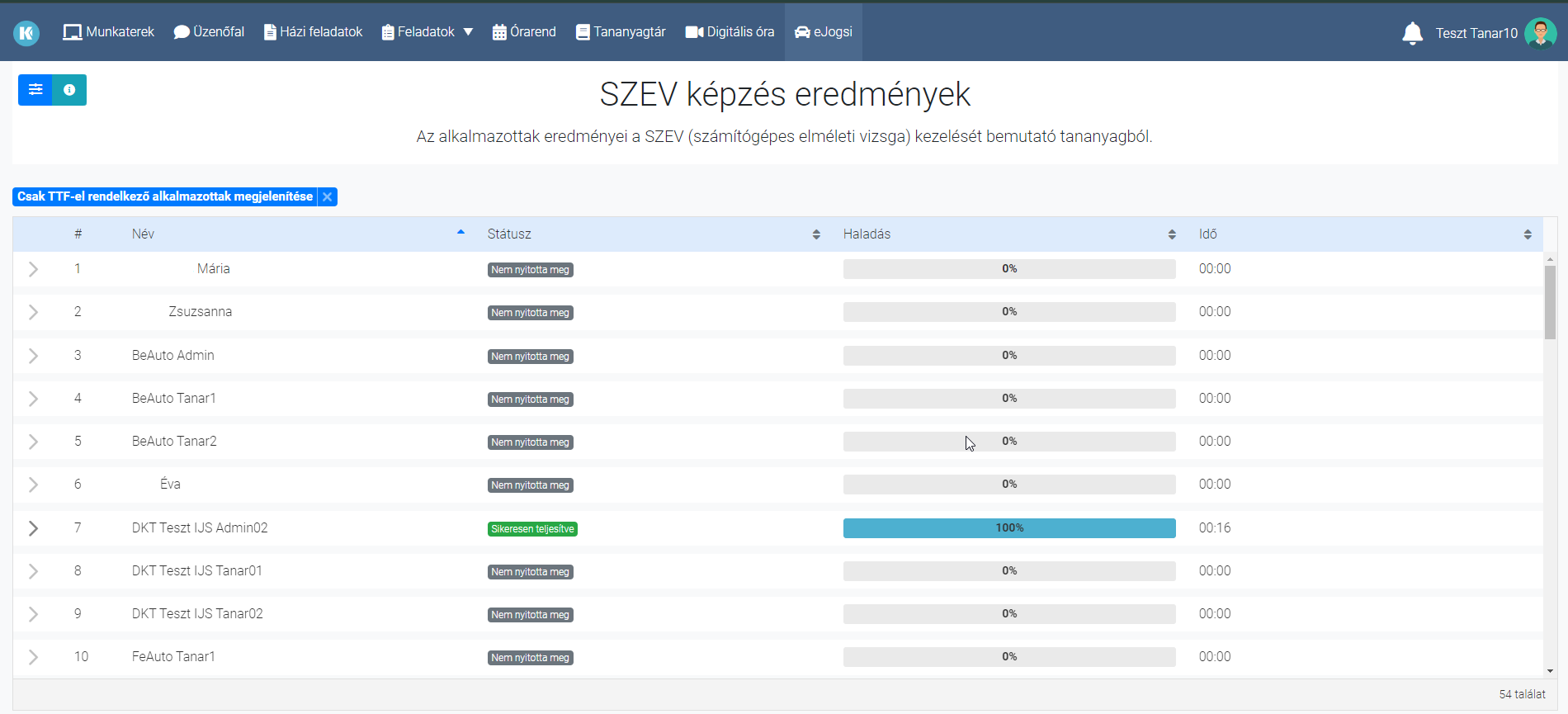This screenshot has width=1568, height=714.
Task: Remove the TTF filter tag
Action: click(x=328, y=196)
